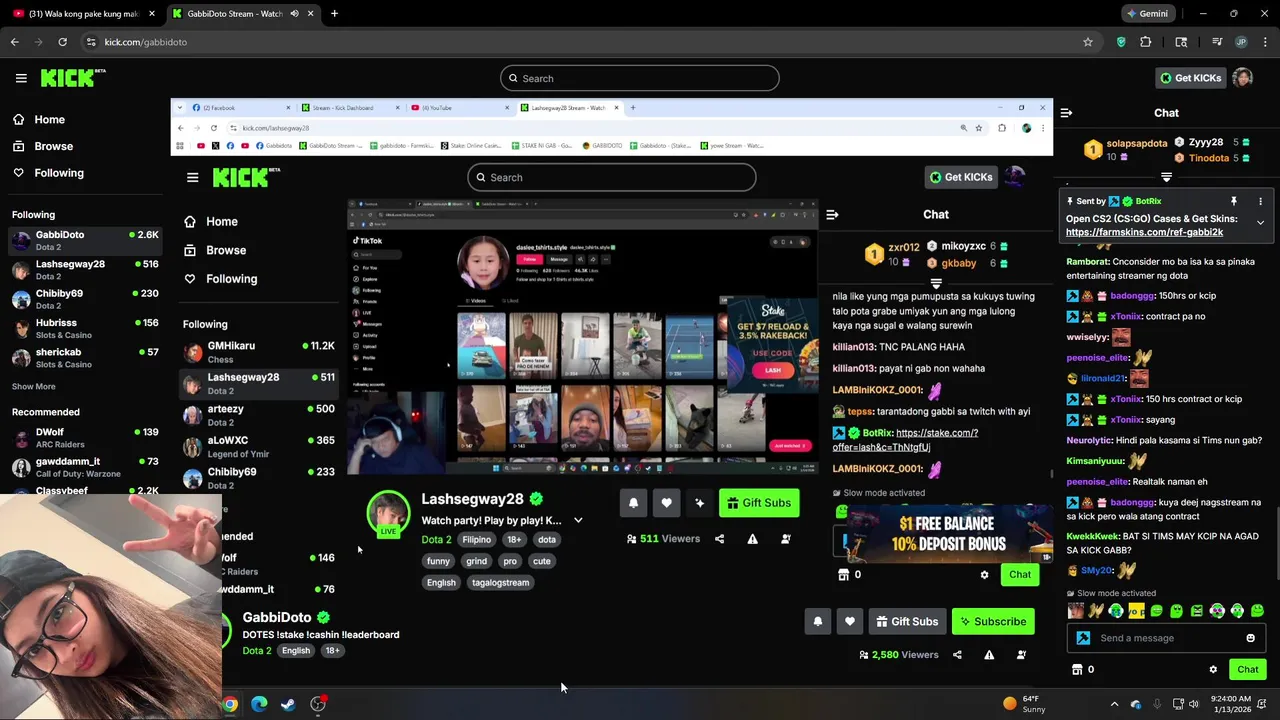Screen dimensions: 1280x720
Task: Toggle the pin on BotRix pinned message
Action: tap(1234, 201)
